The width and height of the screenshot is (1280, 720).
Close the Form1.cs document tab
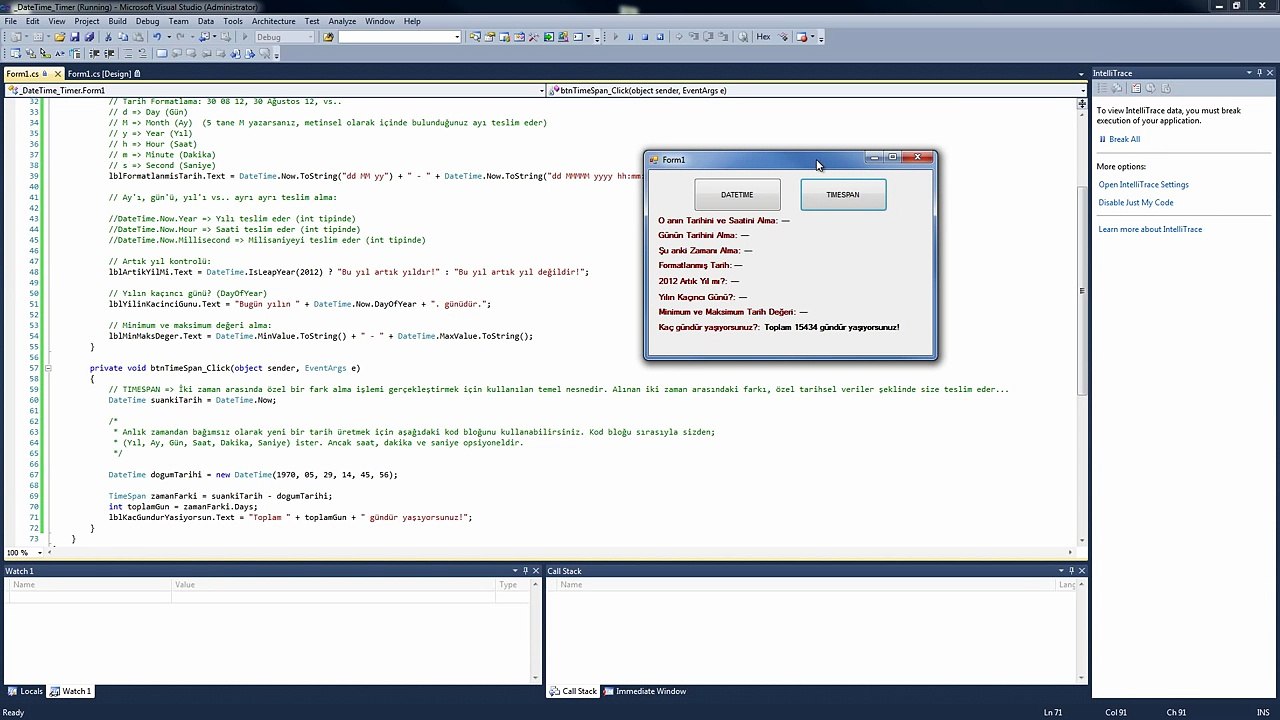tap(58, 74)
